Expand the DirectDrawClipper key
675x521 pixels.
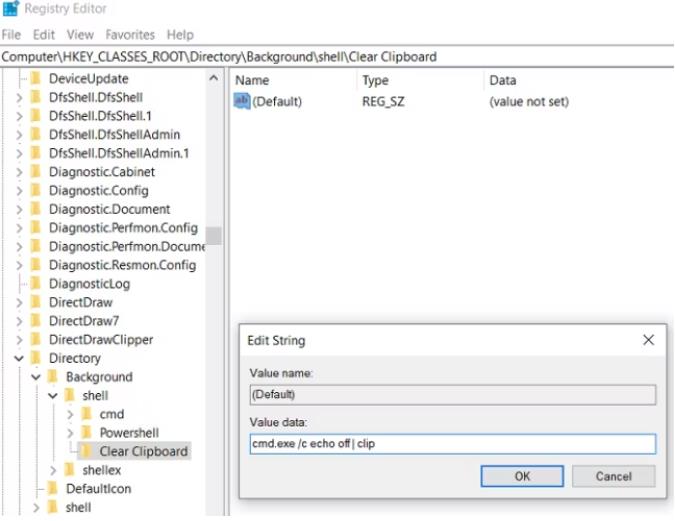click(19, 340)
